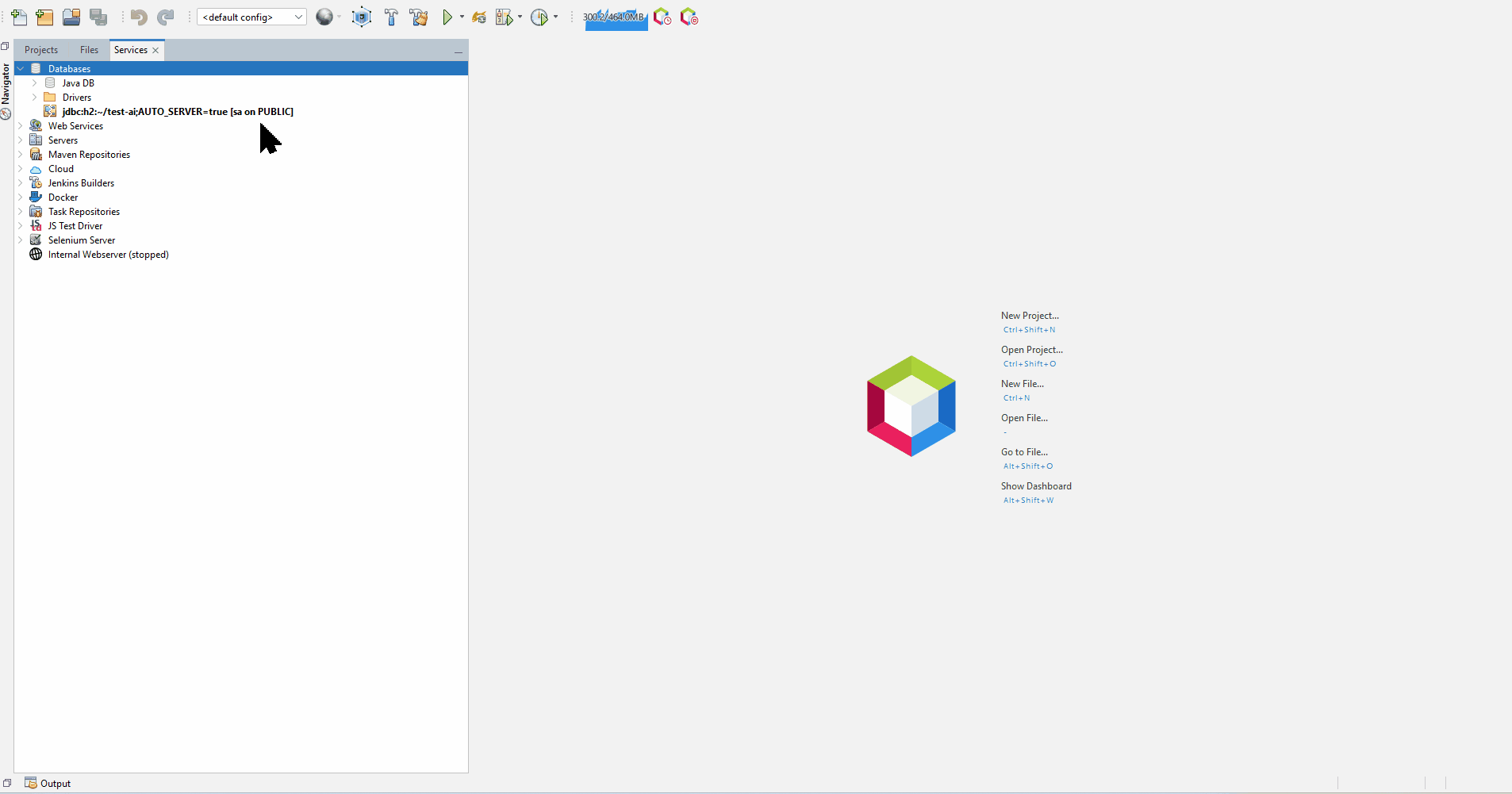The width and height of the screenshot is (1512, 794).
Task: Select the Databases tree row
Action: tap(241, 69)
